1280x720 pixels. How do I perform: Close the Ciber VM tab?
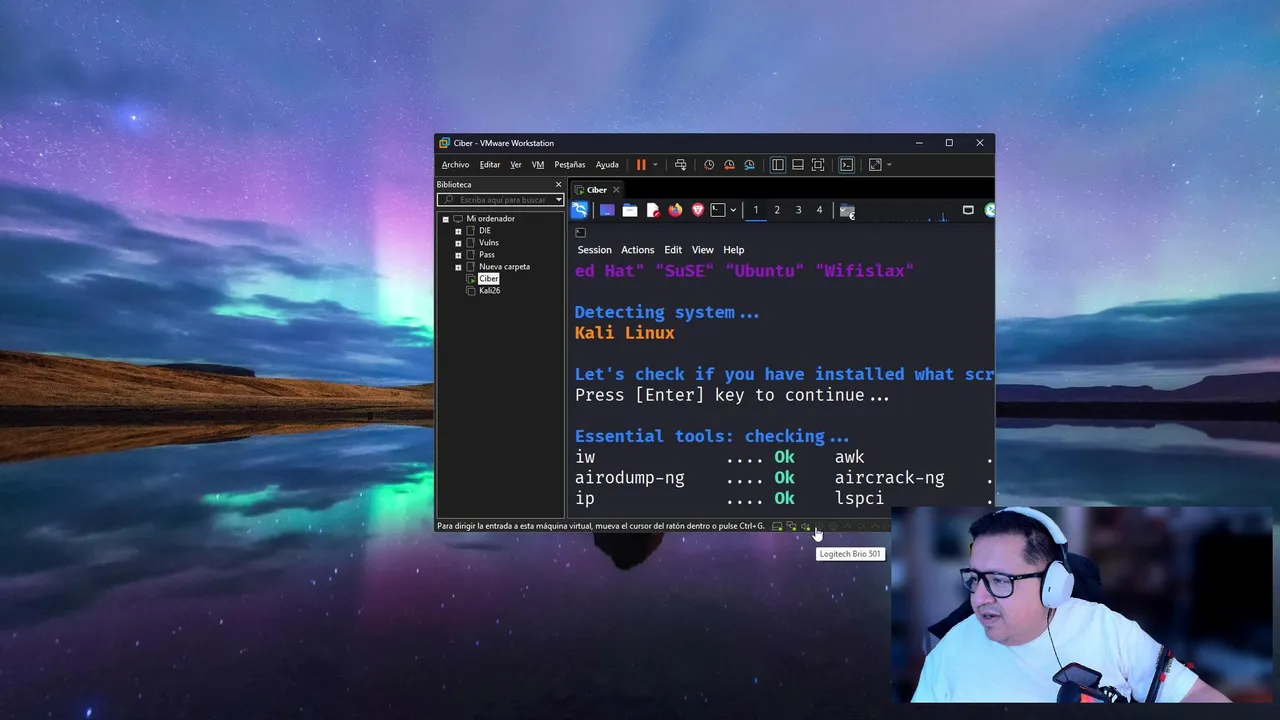coord(616,190)
